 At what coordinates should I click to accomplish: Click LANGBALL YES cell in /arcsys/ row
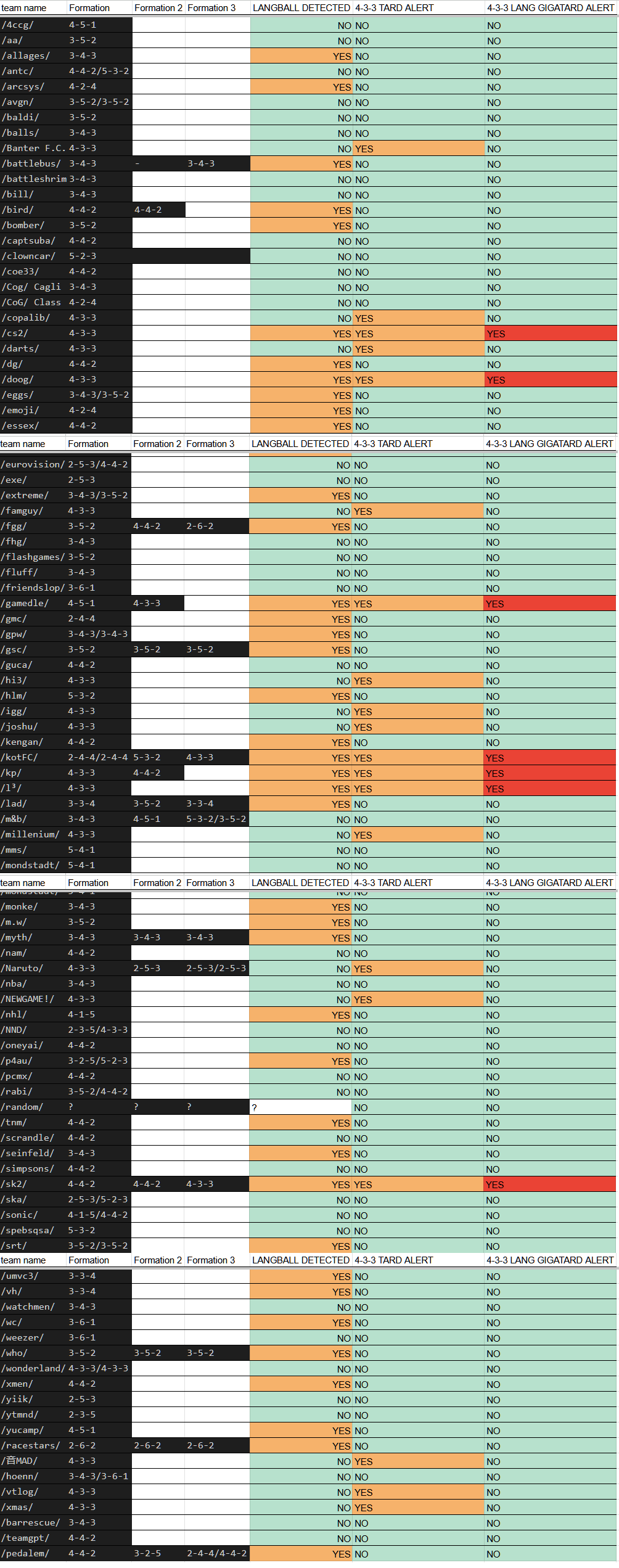click(301, 87)
